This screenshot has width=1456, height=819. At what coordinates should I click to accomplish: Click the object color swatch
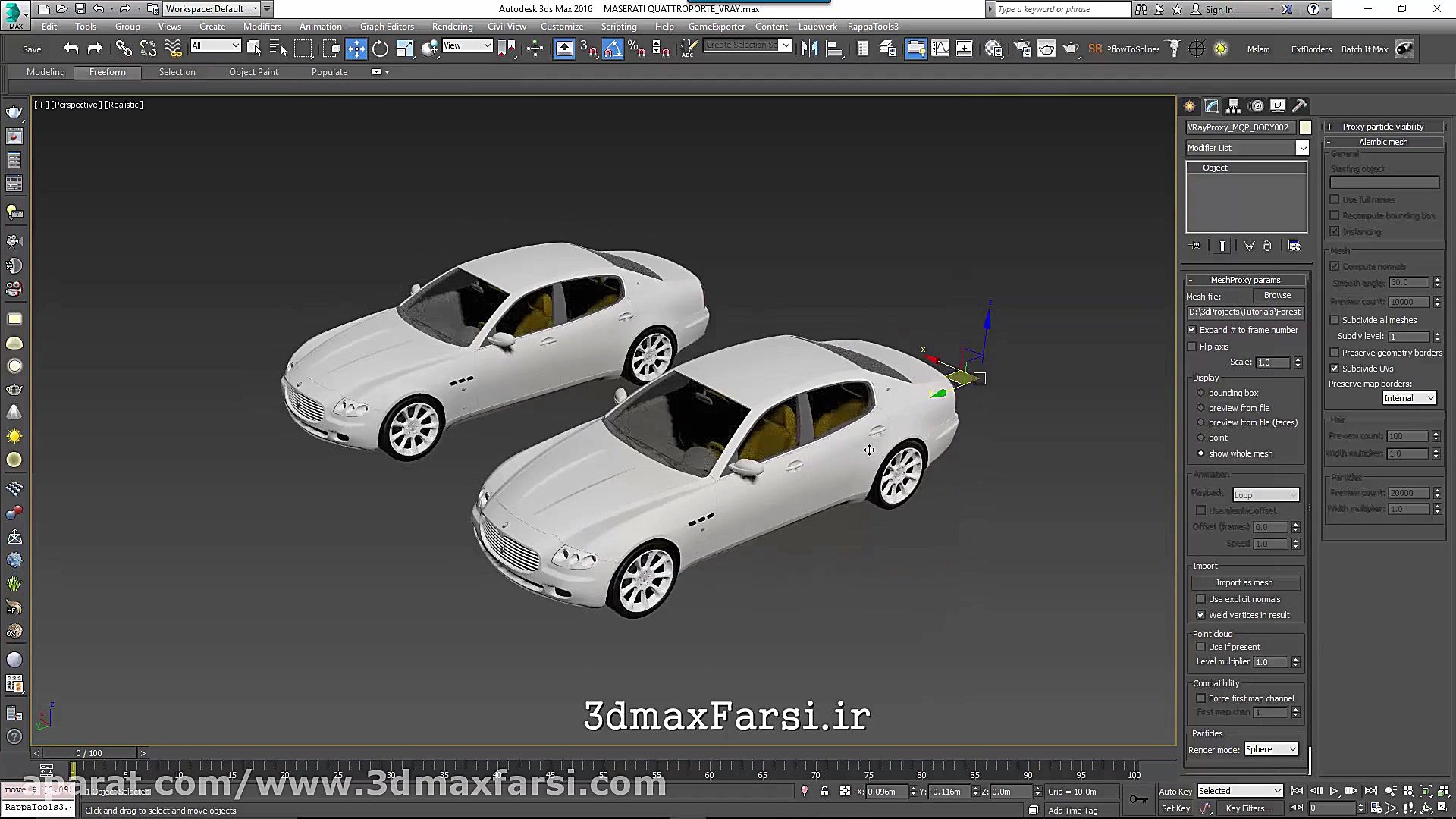pyautogui.click(x=1305, y=127)
